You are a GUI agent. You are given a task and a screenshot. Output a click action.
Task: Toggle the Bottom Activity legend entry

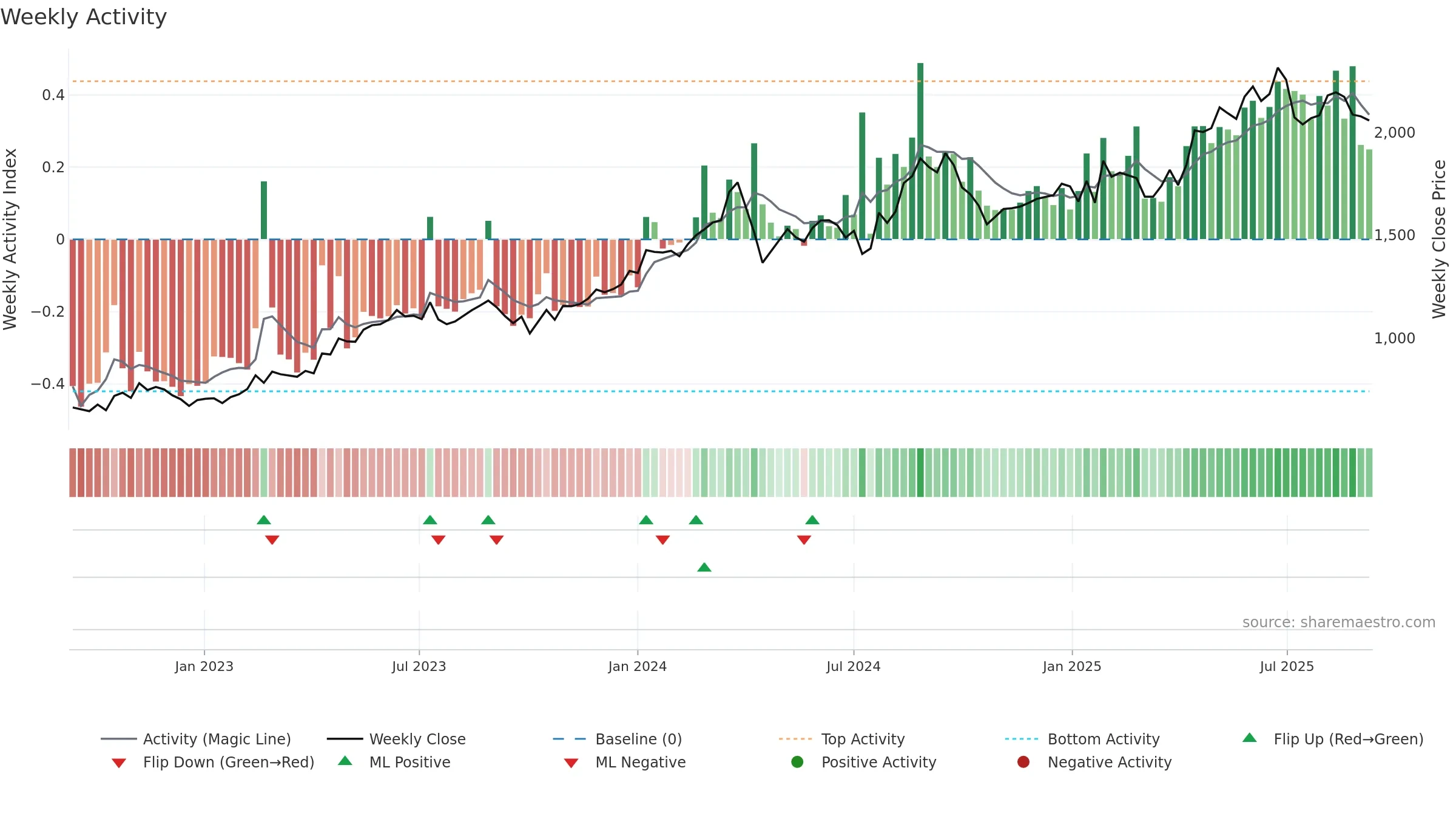pyautogui.click(x=1082, y=739)
